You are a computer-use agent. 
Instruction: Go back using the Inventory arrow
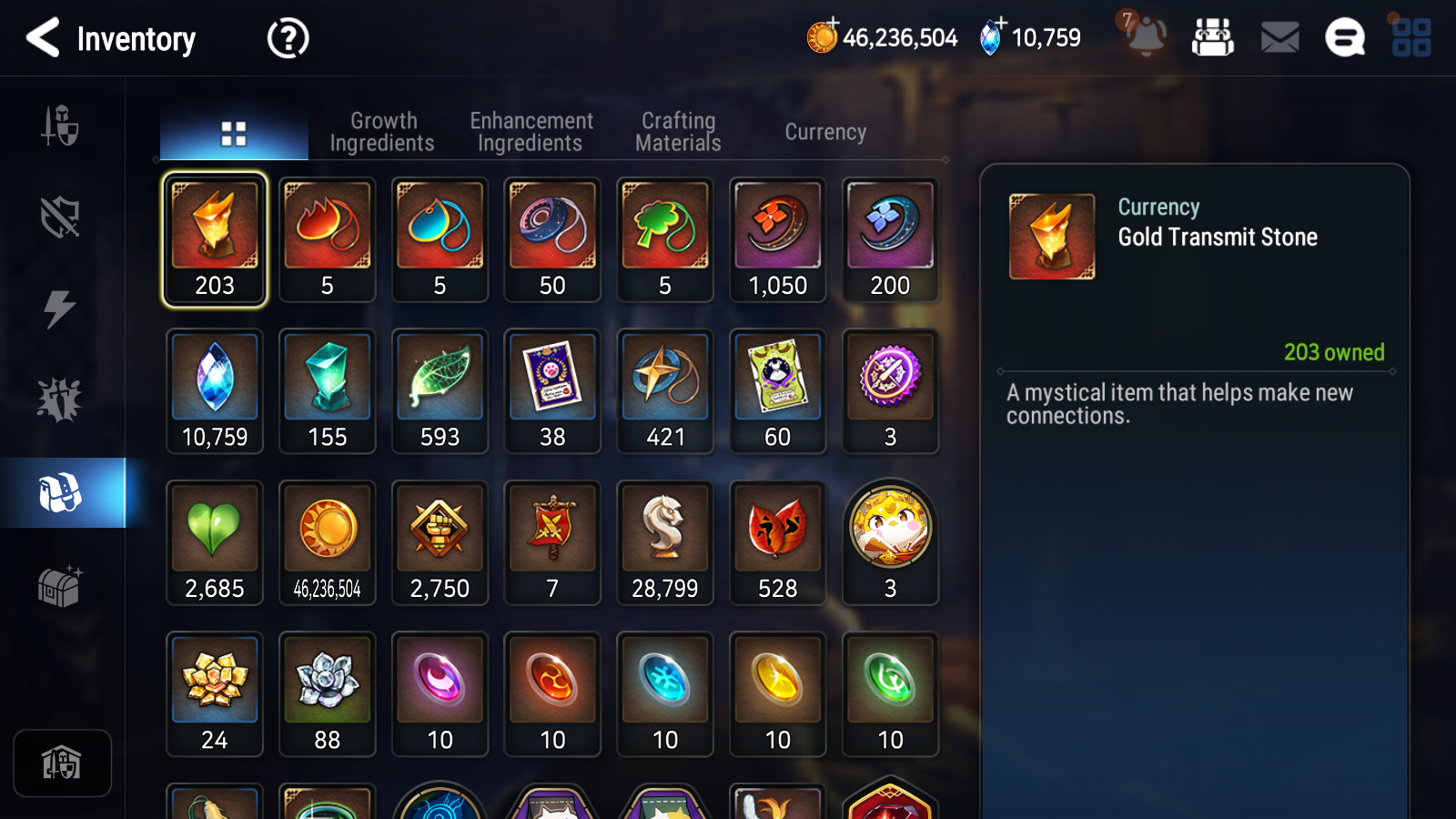[43, 38]
